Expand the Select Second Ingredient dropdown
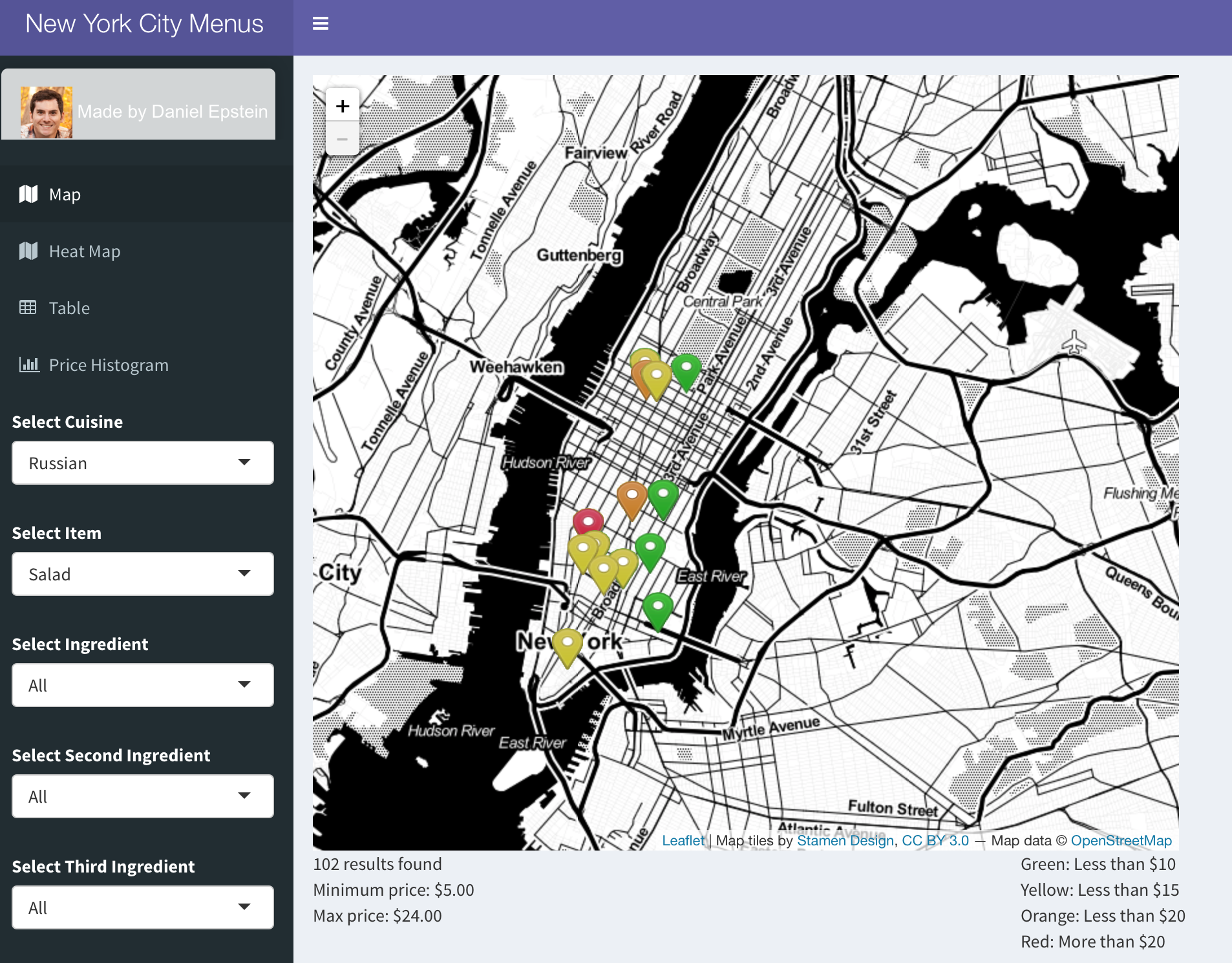The width and height of the screenshot is (1232, 963). tap(143, 796)
